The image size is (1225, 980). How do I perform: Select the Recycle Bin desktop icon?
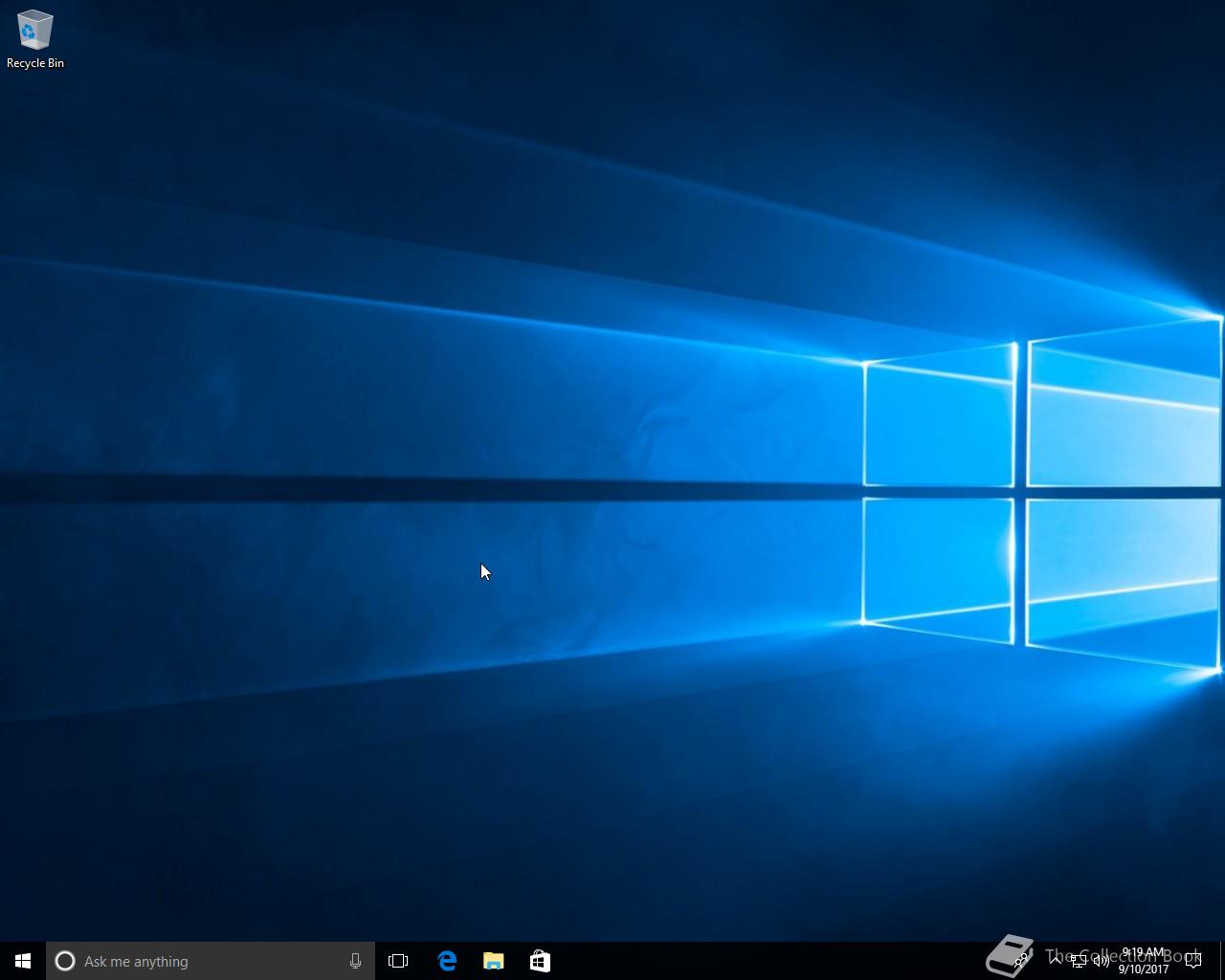34,40
